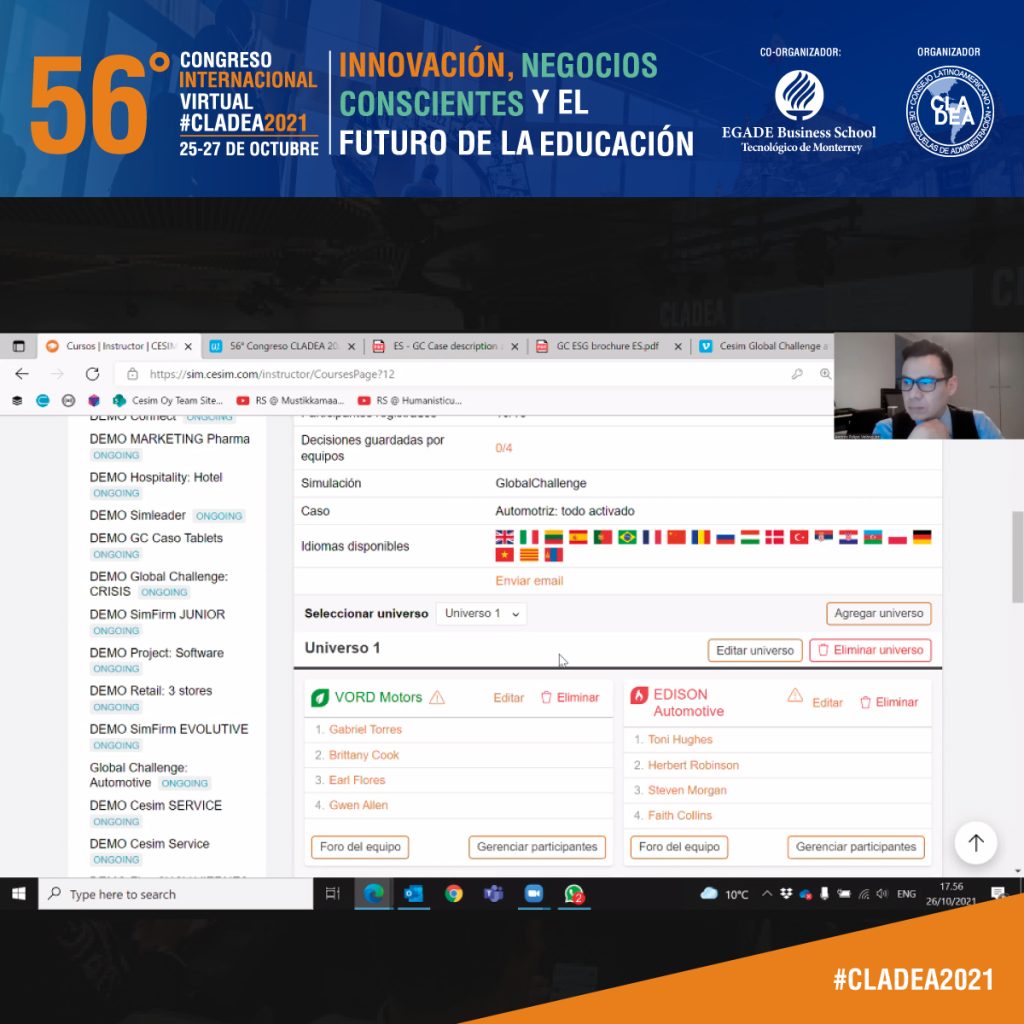Switch to the Cursos Instructor CESIM tab

click(118, 346)
